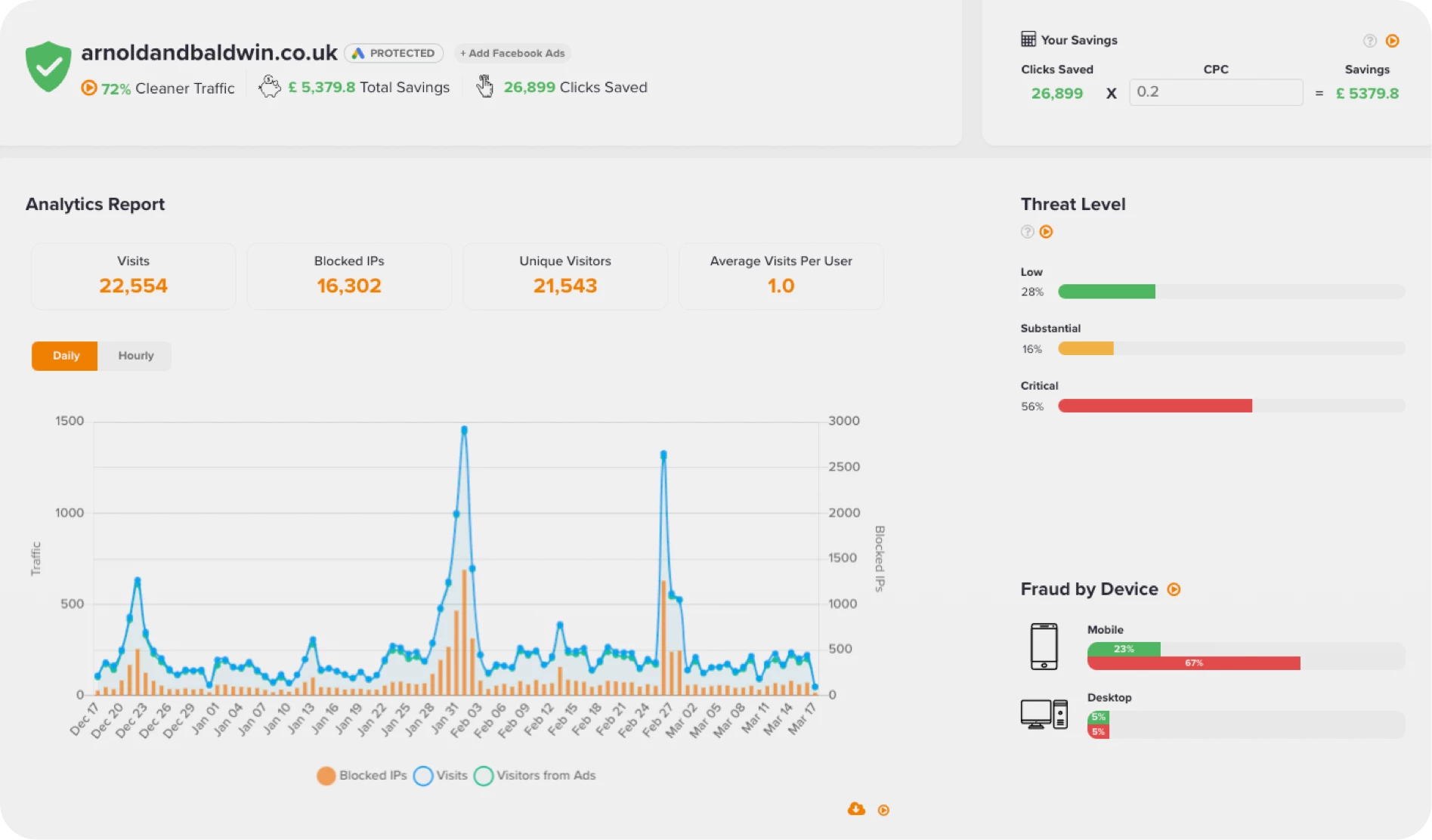This screenshot has width=1432, height=840.
Task: Click the Threat Level heading
Action: [x=1073, y=204]
